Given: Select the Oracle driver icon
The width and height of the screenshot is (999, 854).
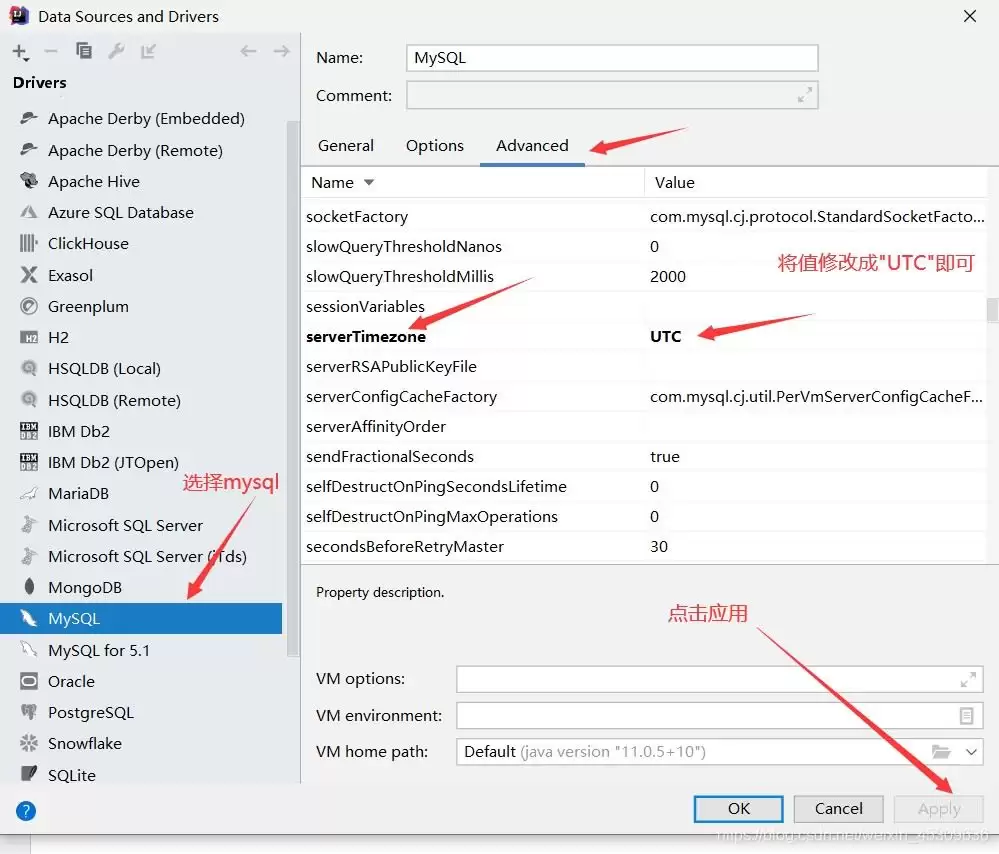Looking at the screenshot, I should 29,681.
